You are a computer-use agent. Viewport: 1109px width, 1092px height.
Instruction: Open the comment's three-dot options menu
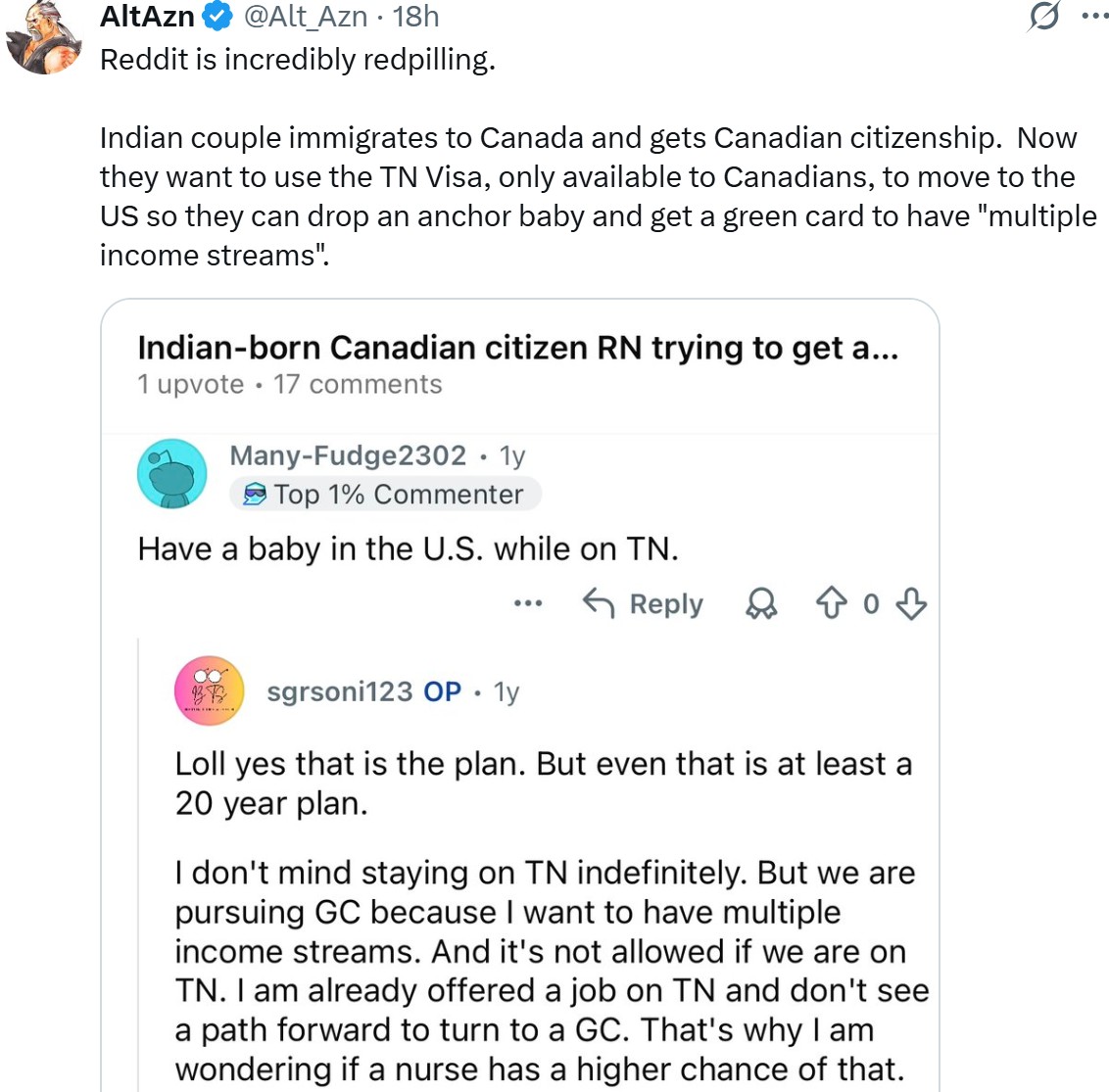coord(528,604)
